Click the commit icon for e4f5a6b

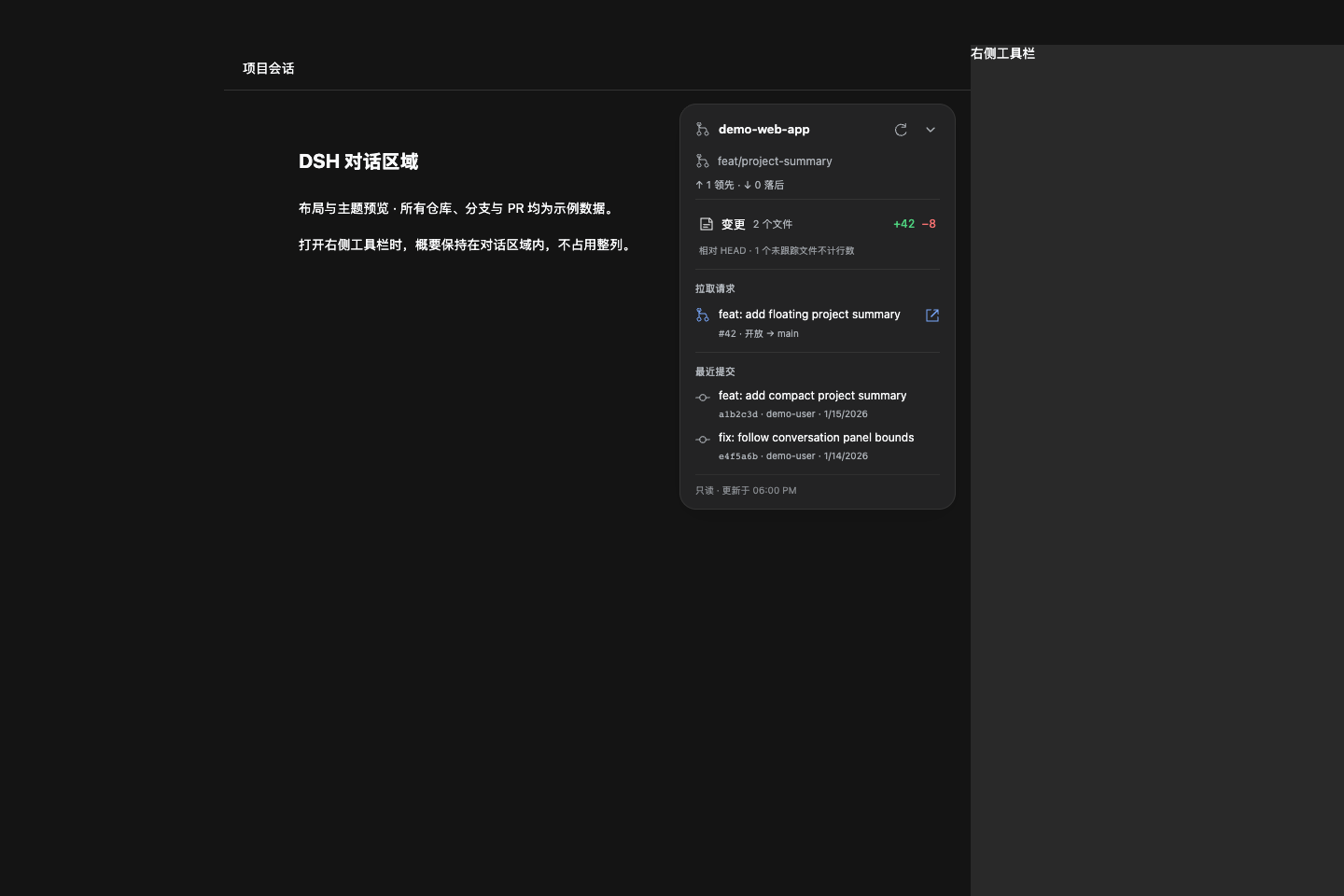coord(703,440)
